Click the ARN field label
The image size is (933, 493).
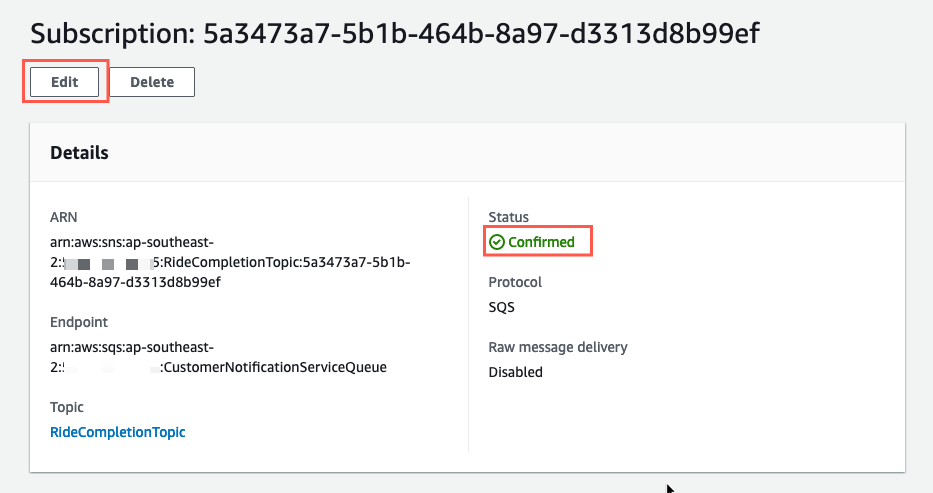point(64,217)
